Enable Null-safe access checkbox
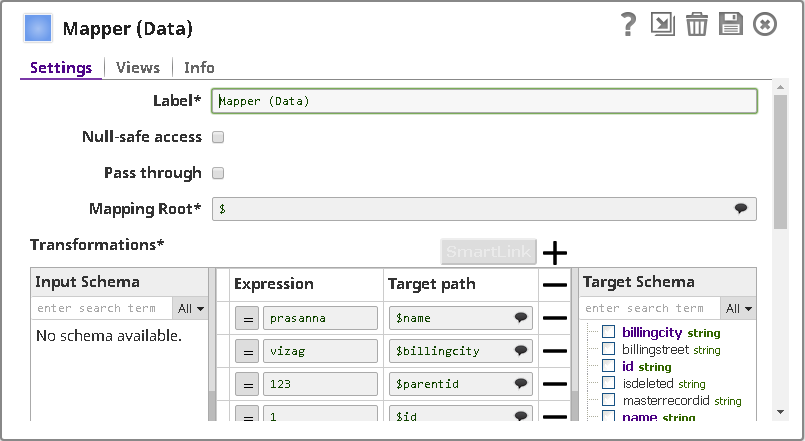The width and height of the screenshot is (805, 441). 218,137
